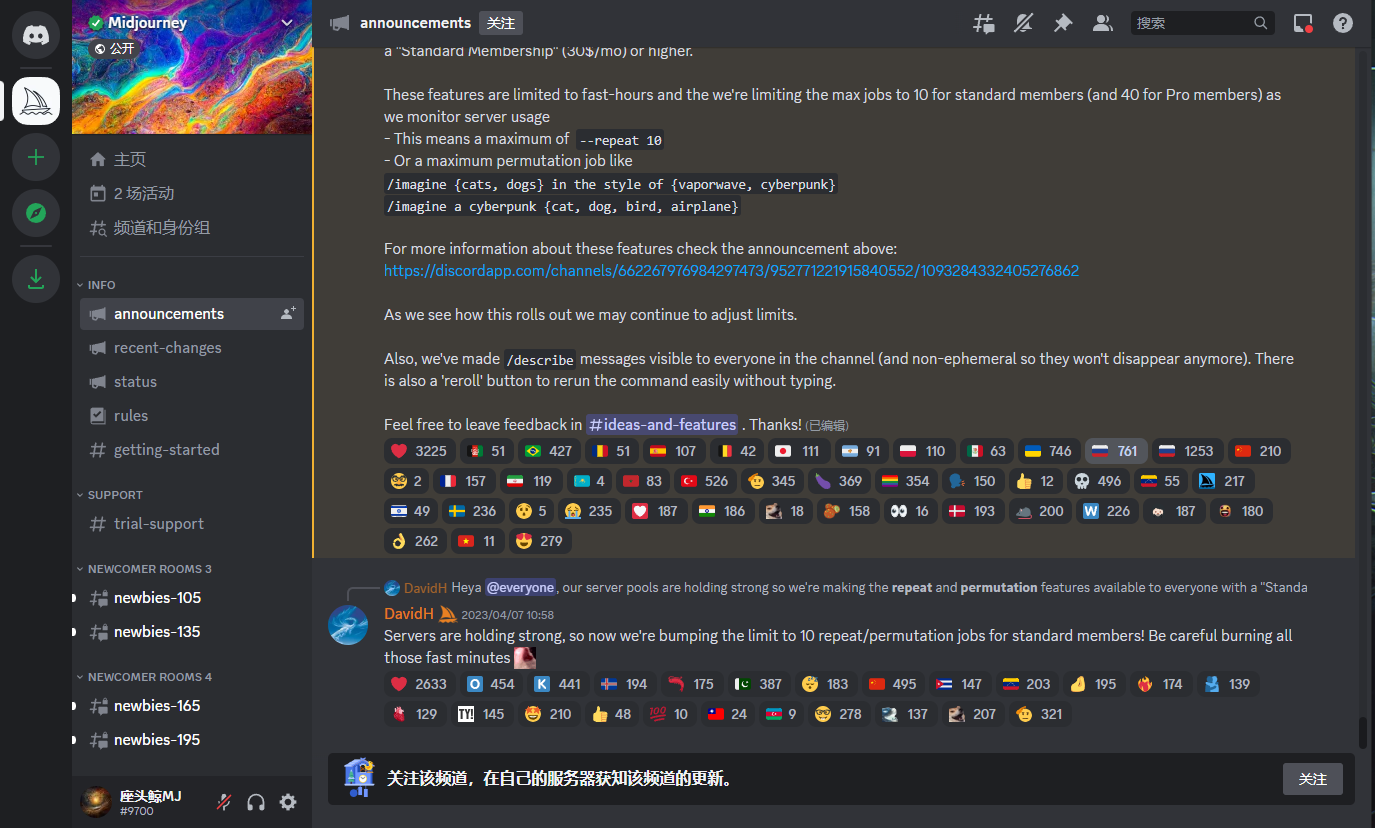This screenshot has height=828, width=1375.
Task: Collapse the NEWCOMER ROOMS 4 category
Action: 144,677
